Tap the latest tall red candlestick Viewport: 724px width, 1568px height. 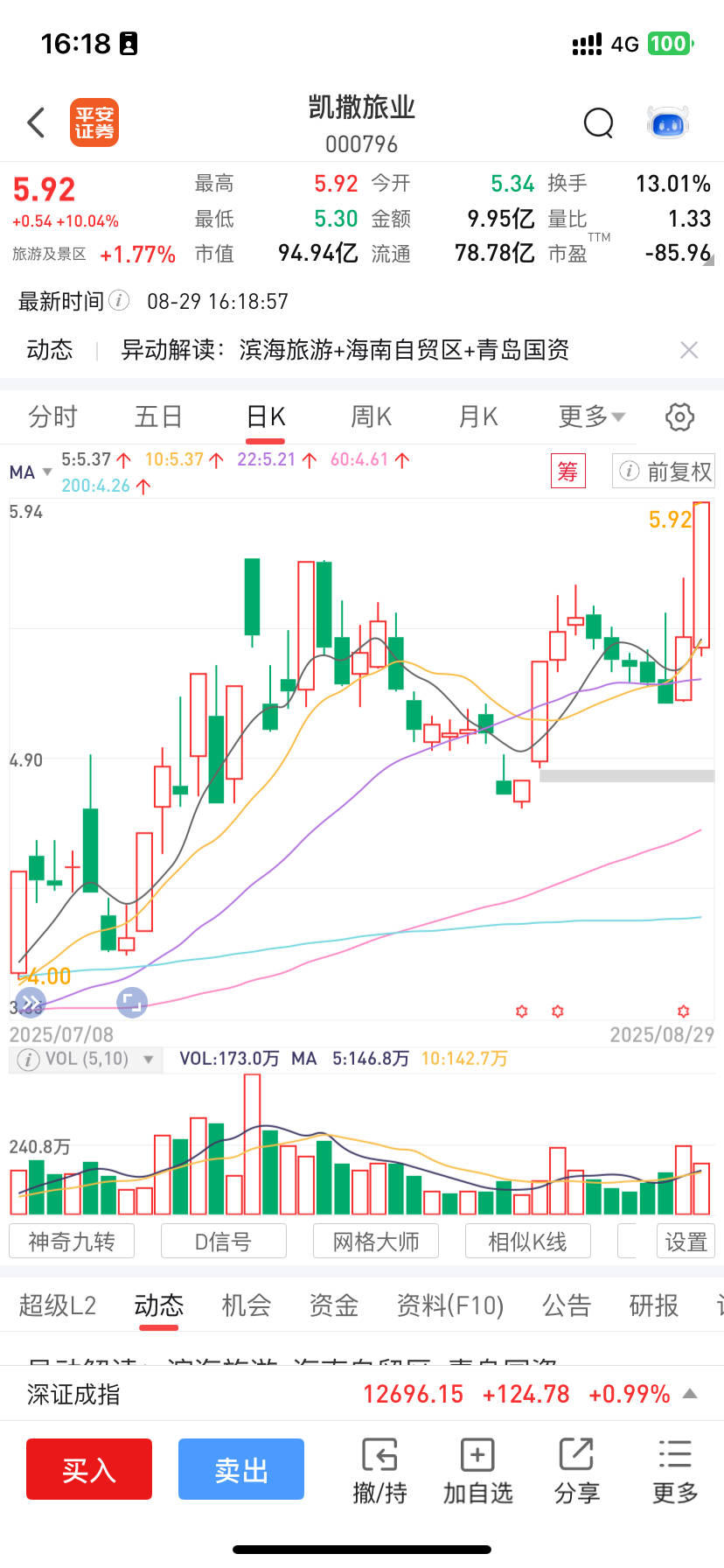[x=700, y=575]
